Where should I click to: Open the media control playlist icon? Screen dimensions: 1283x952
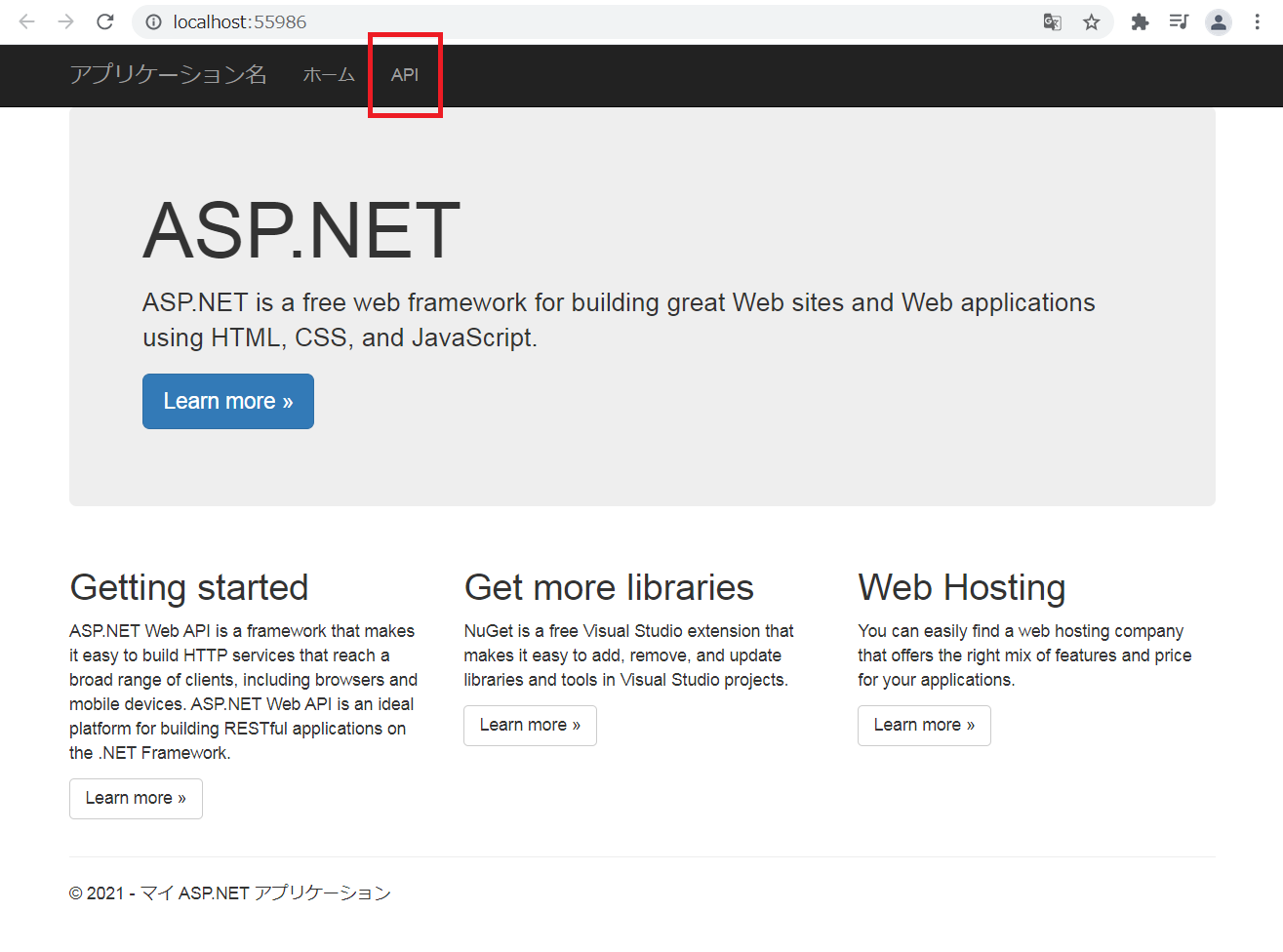pyautogui.click(x=1179, y=21)
